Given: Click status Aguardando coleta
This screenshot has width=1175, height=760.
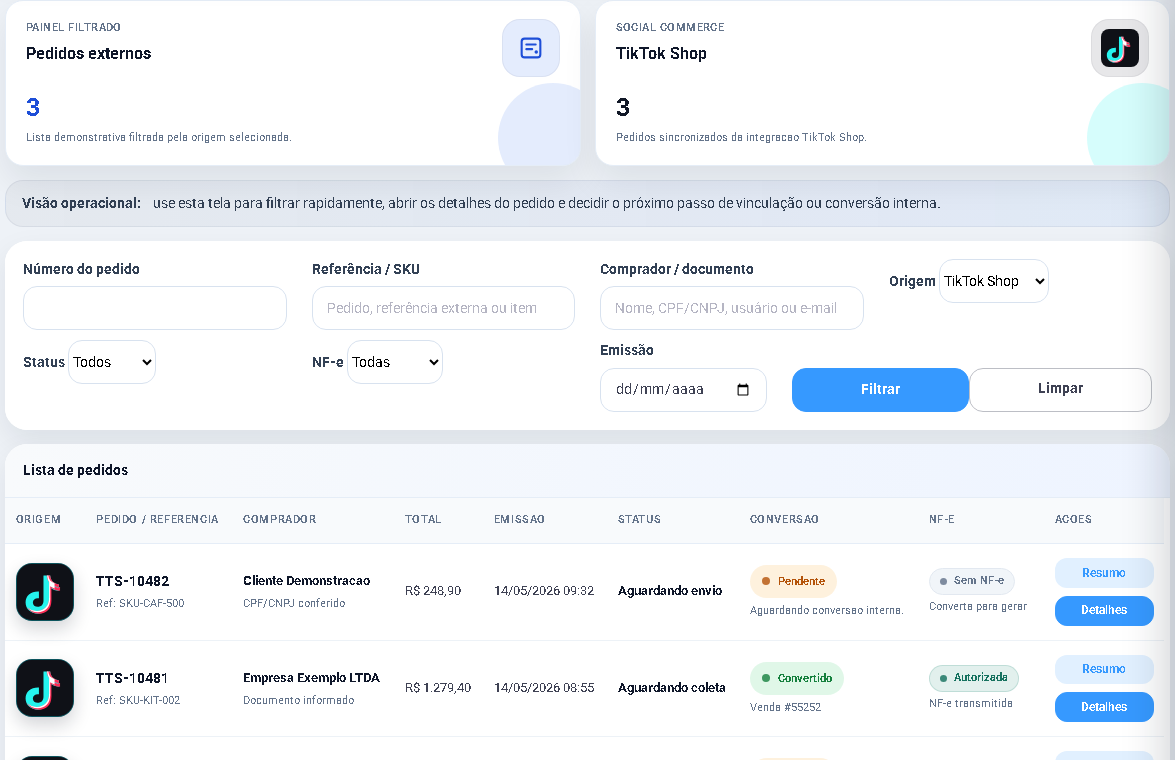Looking at the screenshot, I should point(671,687).
